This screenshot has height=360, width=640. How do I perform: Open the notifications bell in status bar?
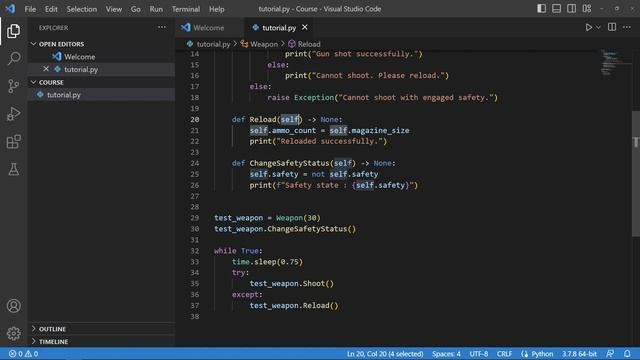click(627, 354)
